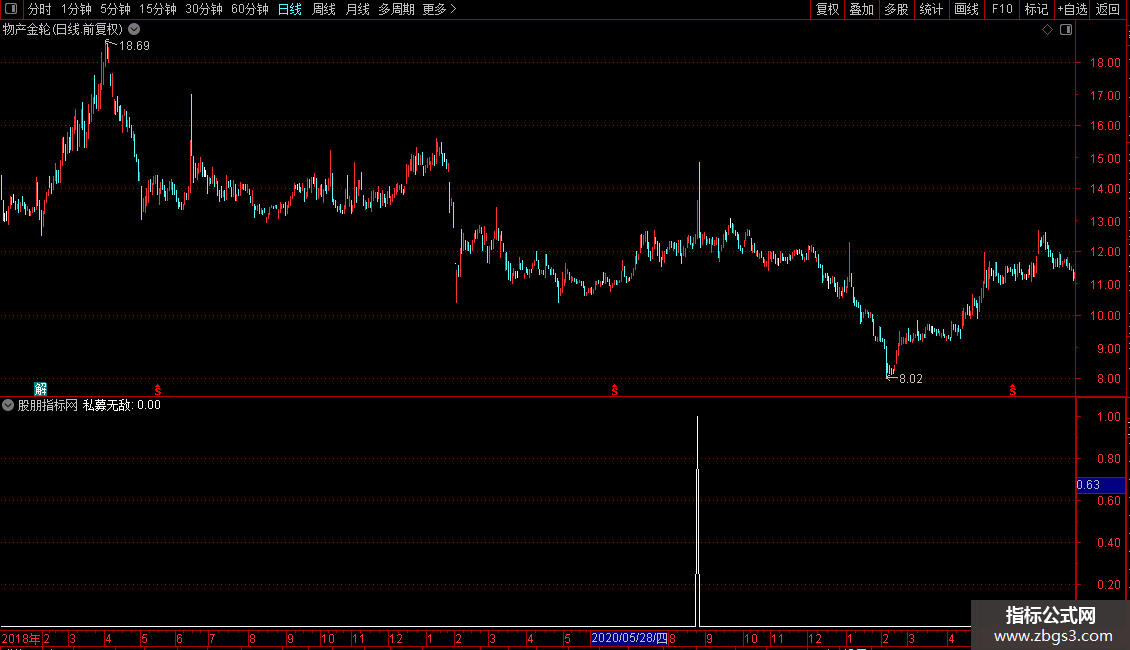
Task: Switch to 月线 monthly chart
Action: click(x=357, y=9)
